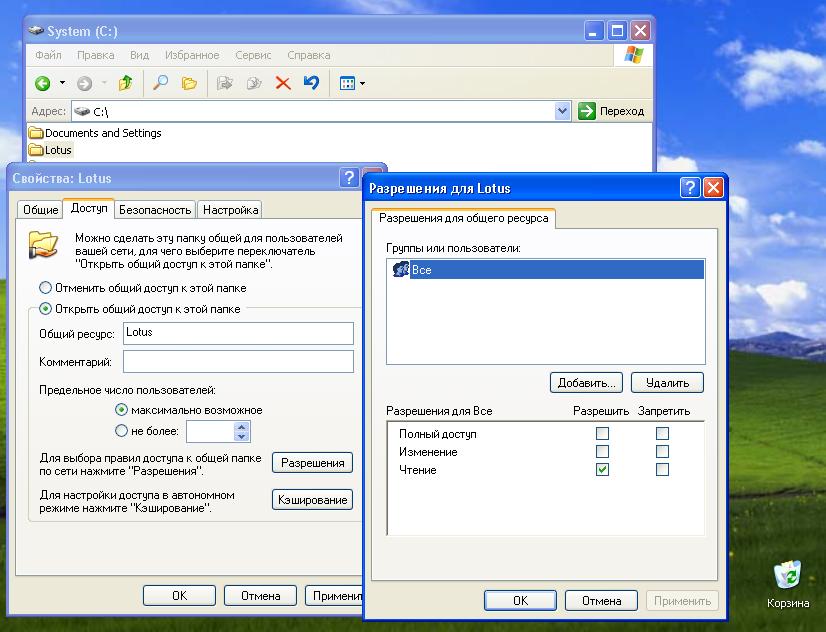Click the Views icon in toolbar

pos(347,83)
